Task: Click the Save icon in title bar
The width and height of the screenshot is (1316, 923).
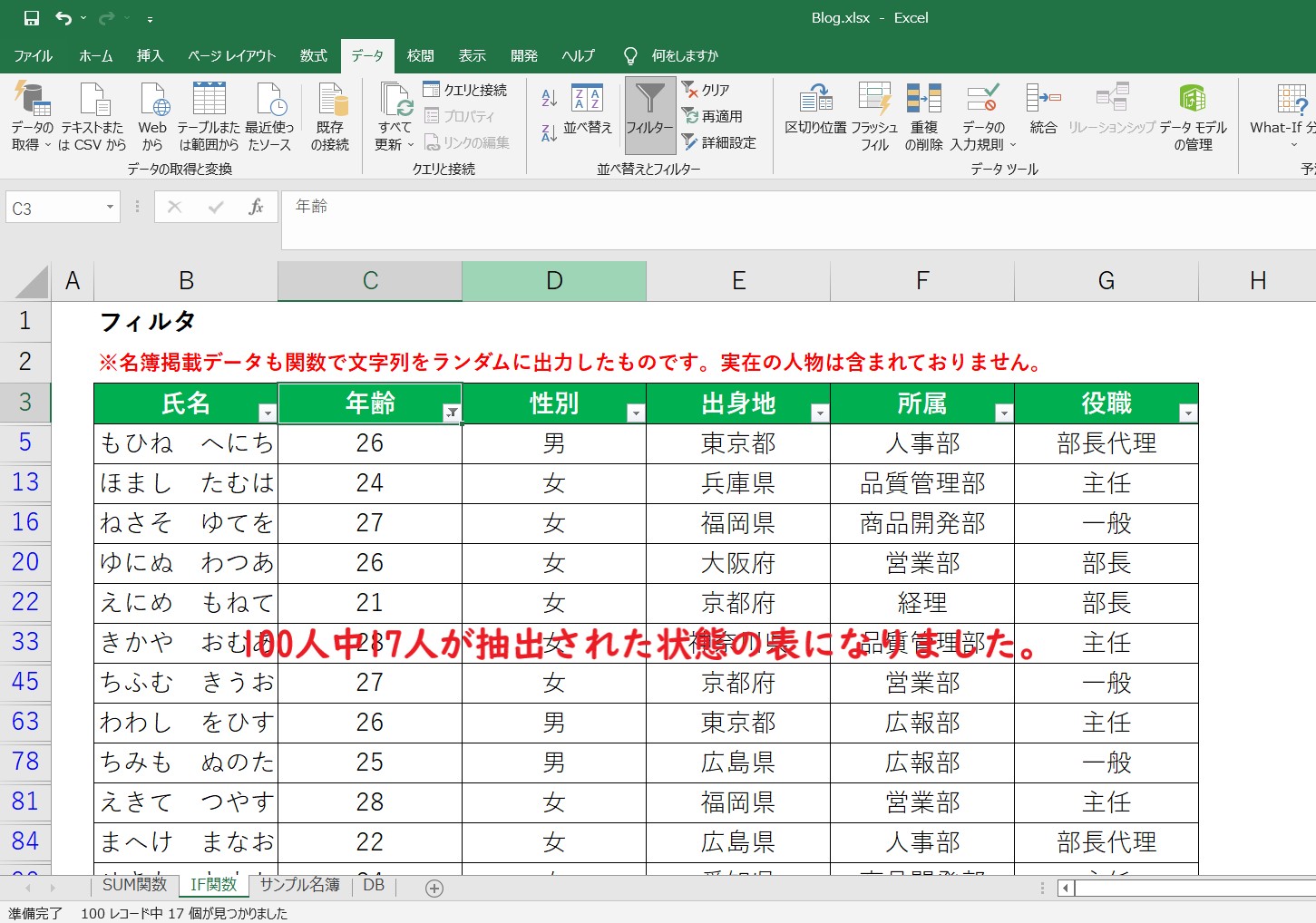Action: [31, 18]
